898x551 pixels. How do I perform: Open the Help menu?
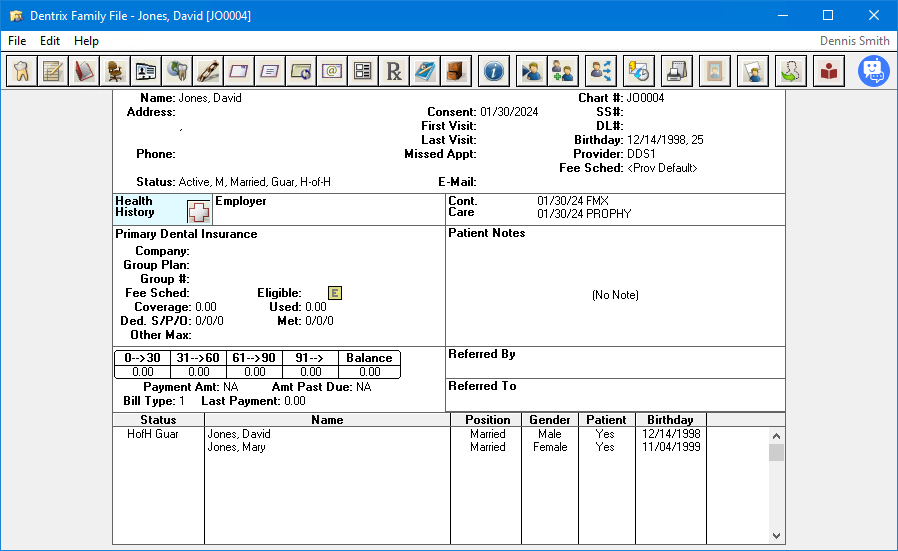point(86,41)
